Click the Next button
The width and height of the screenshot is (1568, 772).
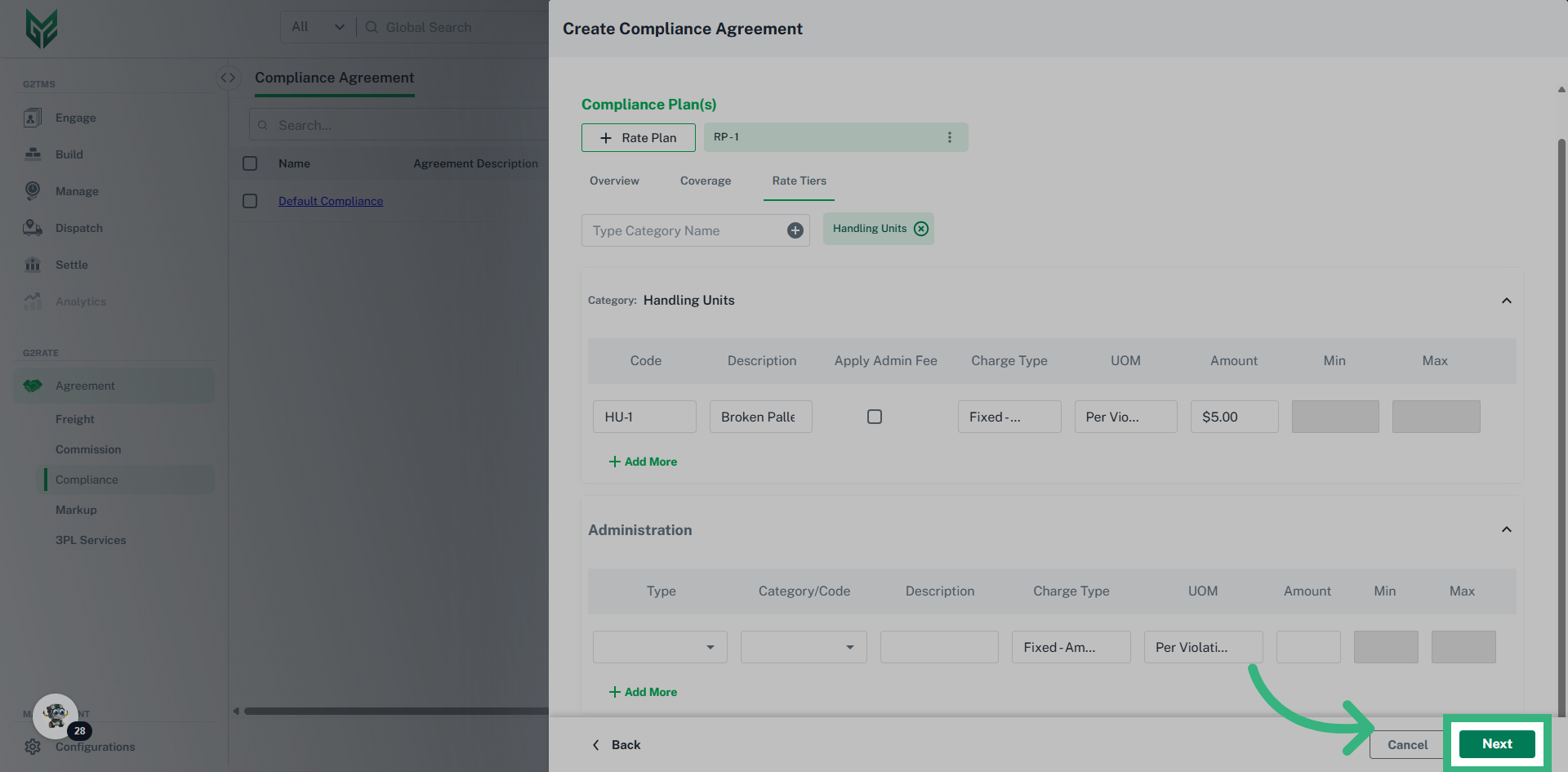pos(1496,744)
